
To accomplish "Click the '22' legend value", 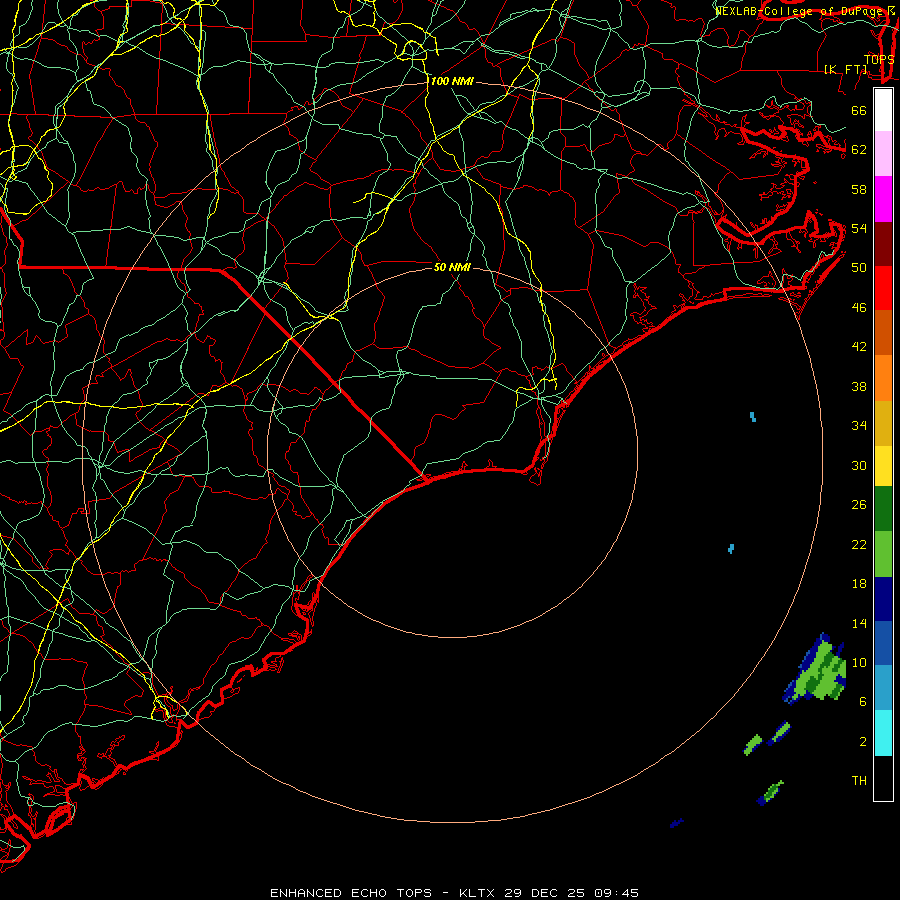I will (x=859, y=544).
